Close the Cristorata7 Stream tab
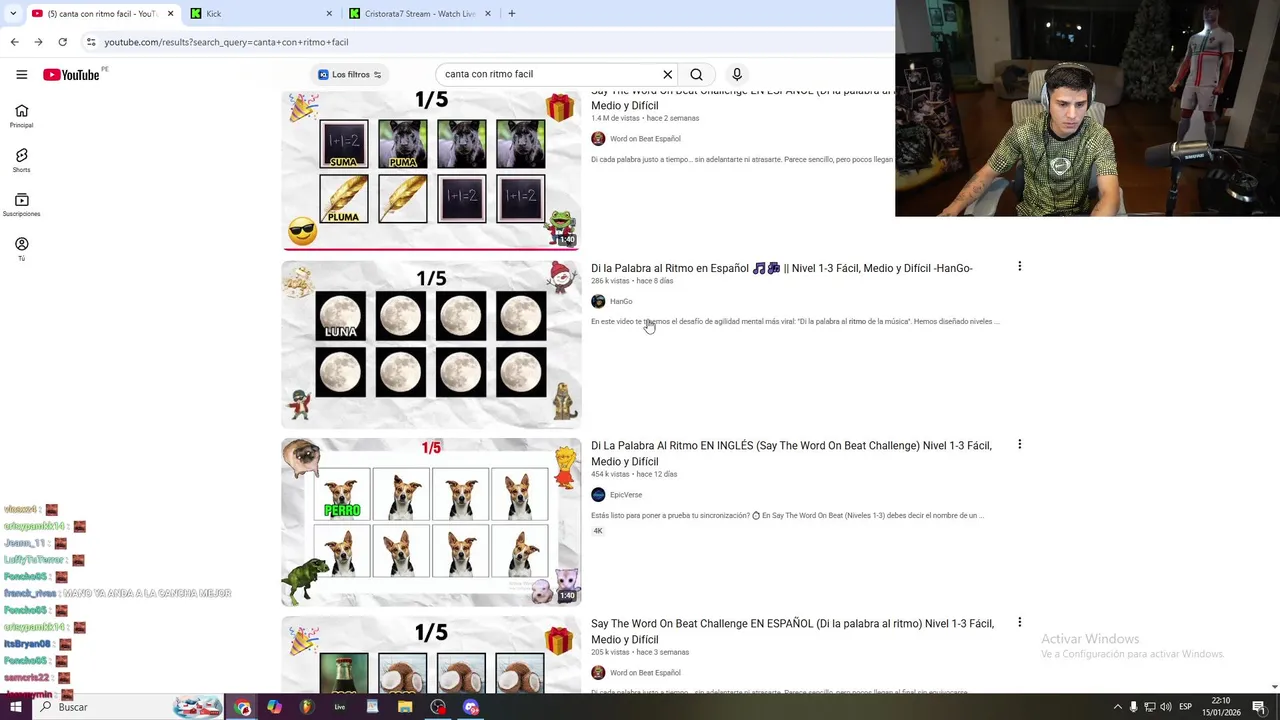The image size is (1280, 720). pos(488,13)
